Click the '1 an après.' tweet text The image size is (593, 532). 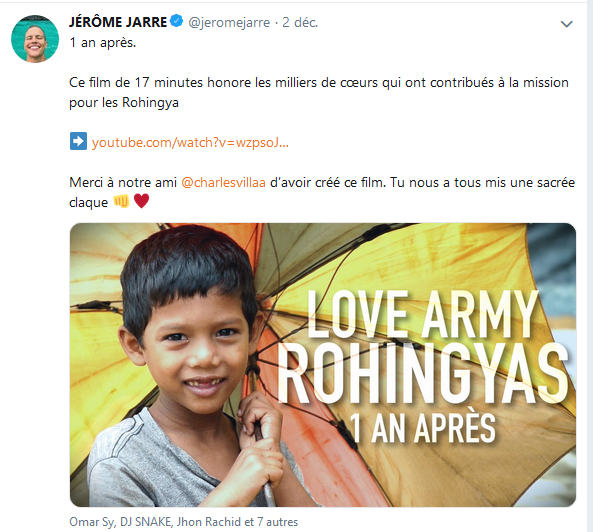(x=102, y=43)
